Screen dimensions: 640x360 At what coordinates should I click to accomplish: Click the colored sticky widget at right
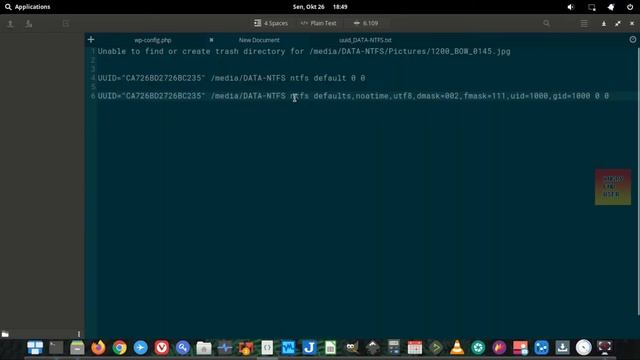click(x=613, y=187)
